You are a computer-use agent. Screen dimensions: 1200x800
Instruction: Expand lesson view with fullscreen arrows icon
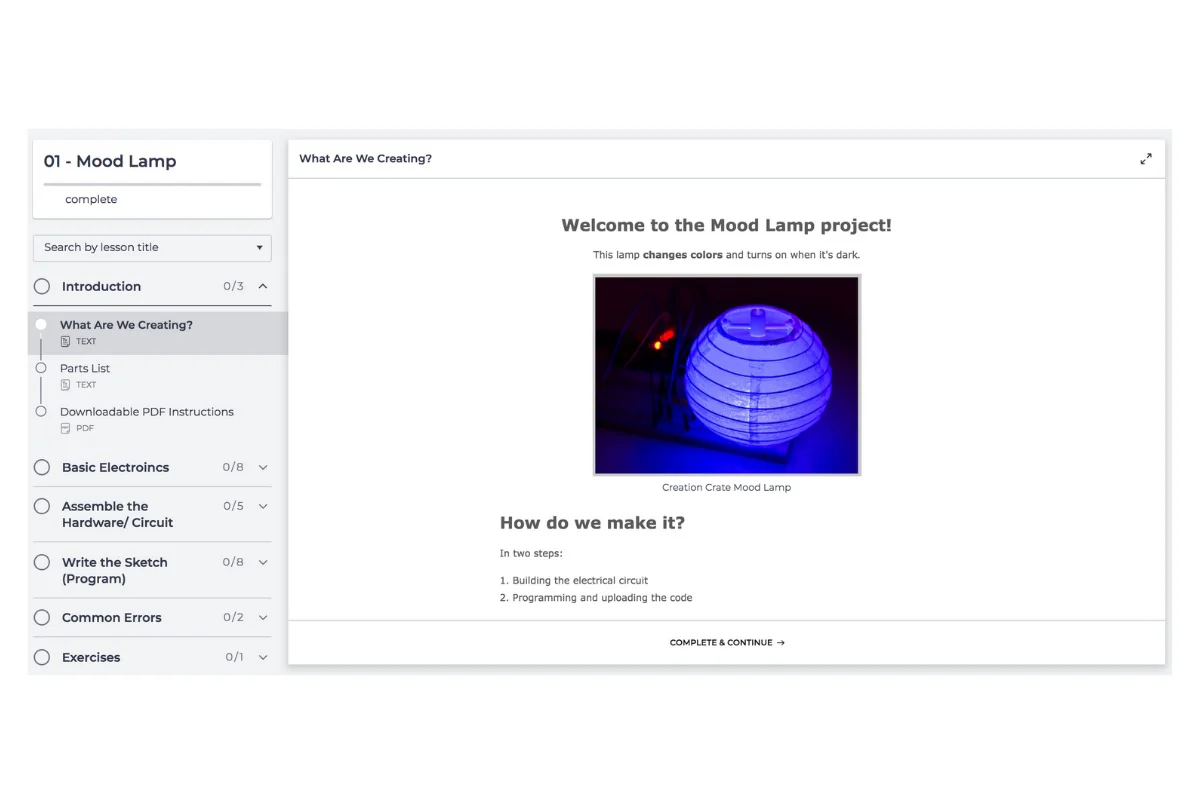pos(1146,158)
